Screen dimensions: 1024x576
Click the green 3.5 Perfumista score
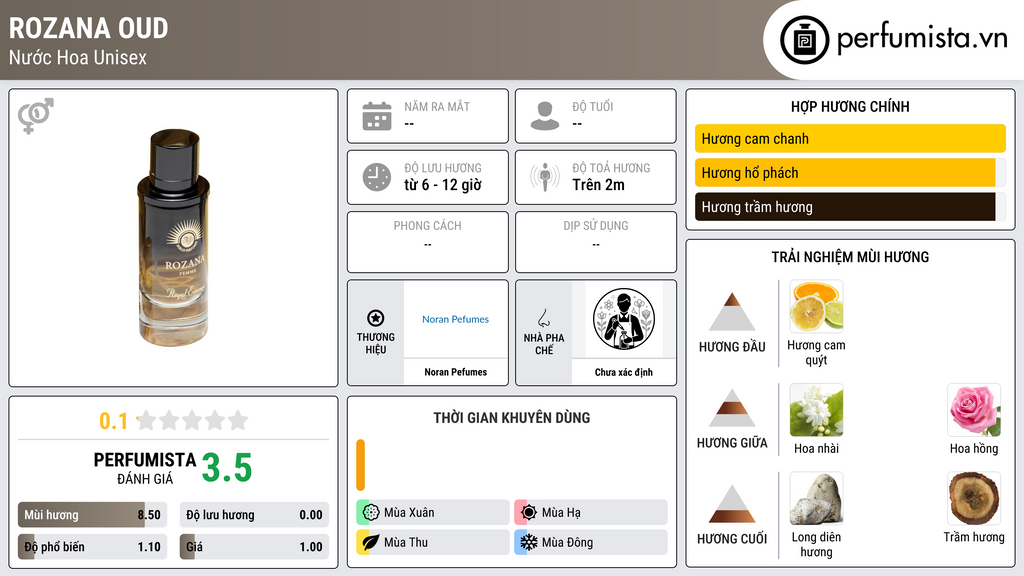pos(227,468)
